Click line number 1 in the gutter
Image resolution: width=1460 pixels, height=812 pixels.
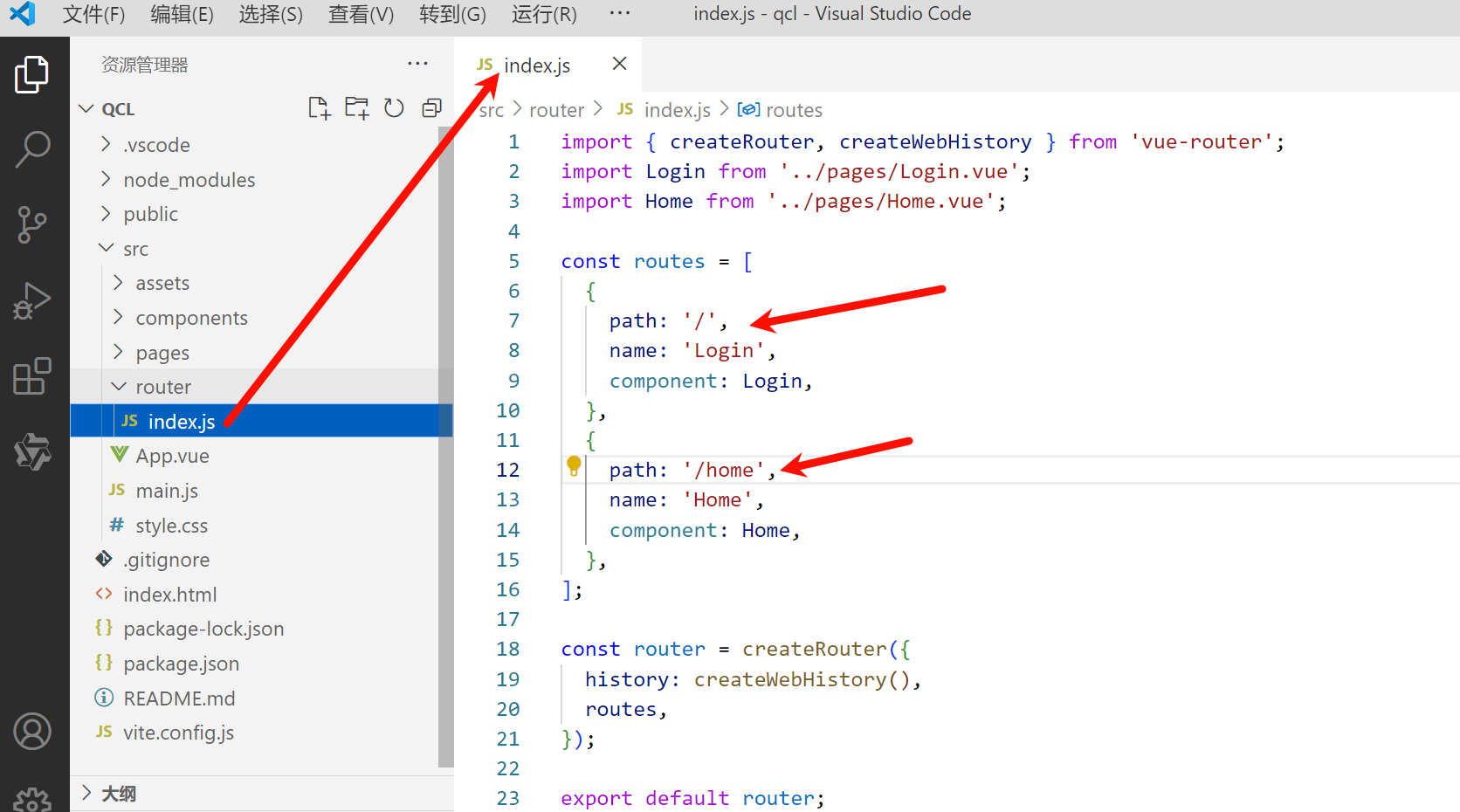514,141
